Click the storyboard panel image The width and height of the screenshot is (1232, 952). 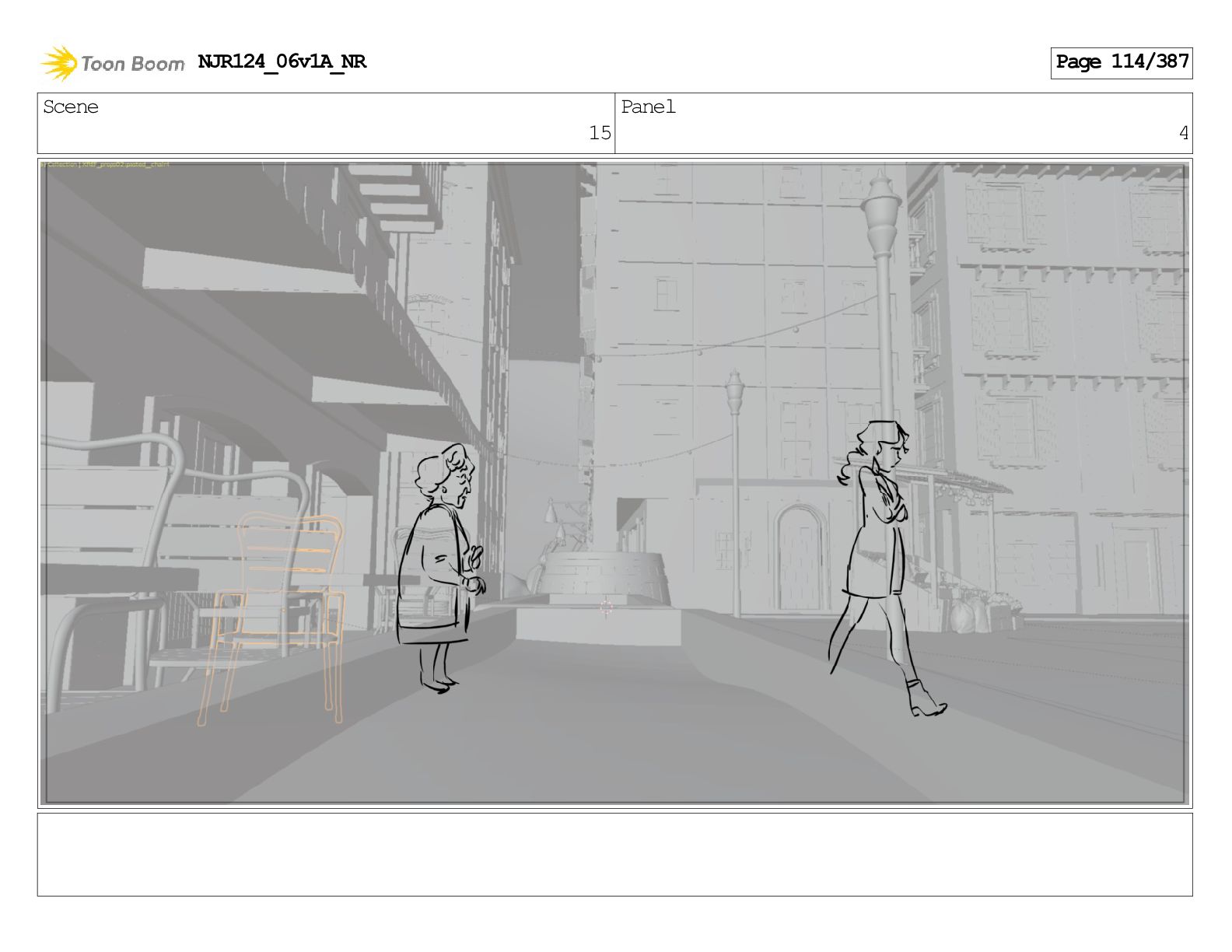(x=614, y=483)
